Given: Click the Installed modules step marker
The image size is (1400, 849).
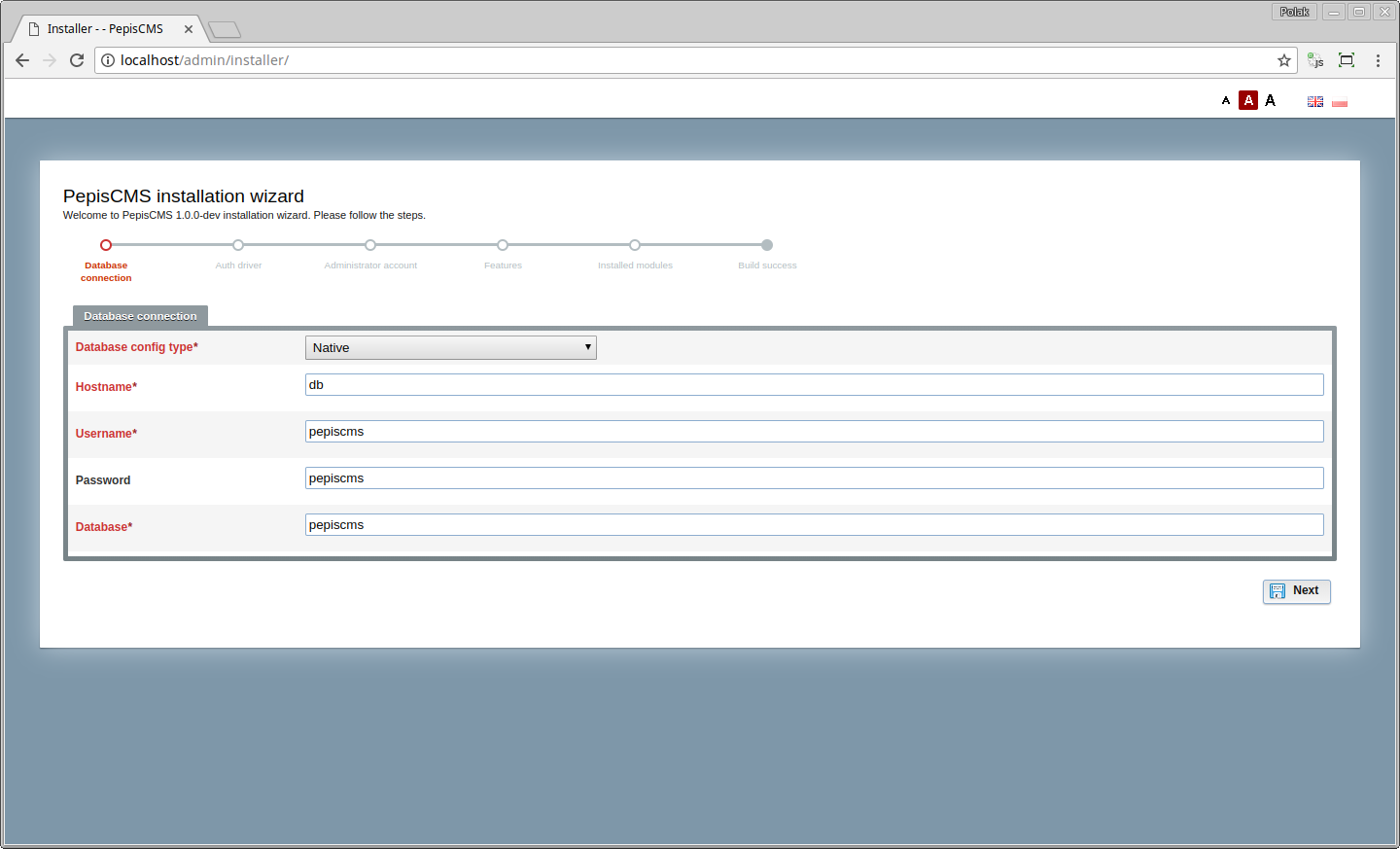Looking at the screenshot, I should pyautogui.click(x=635, y=245).
